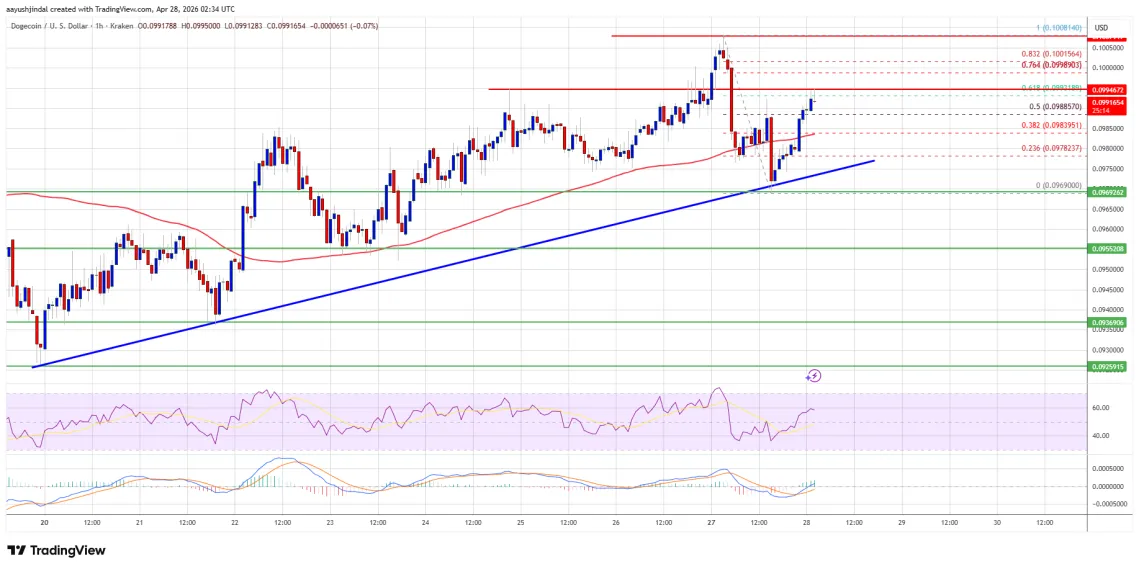Click date 29 on the time axis
This screenshot has height=569, width=1139.
pos(900,522)
